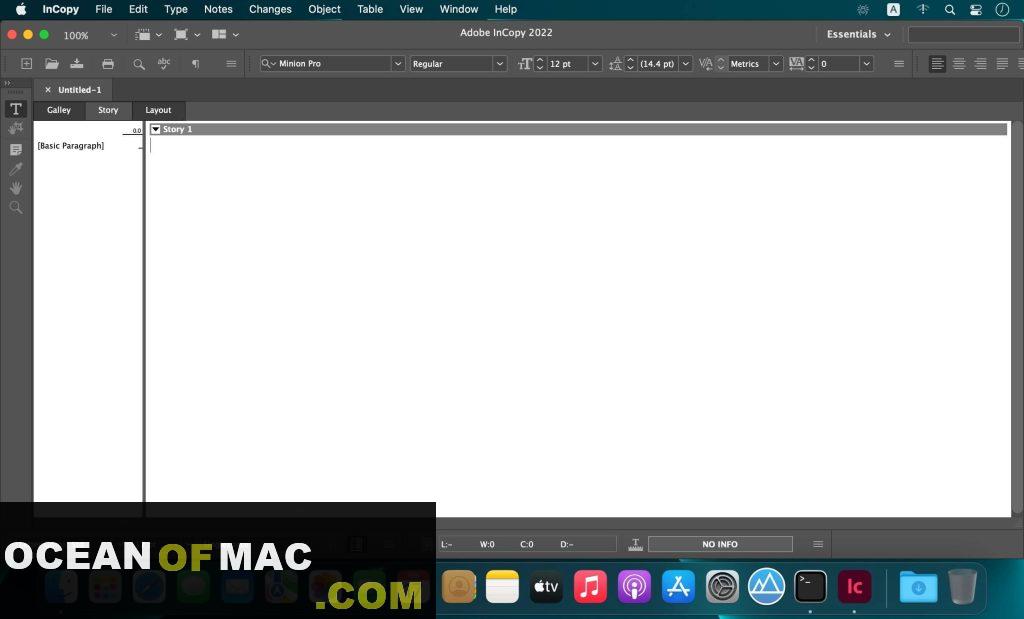Click the Align Right paragraph icon

coord(980,63)
